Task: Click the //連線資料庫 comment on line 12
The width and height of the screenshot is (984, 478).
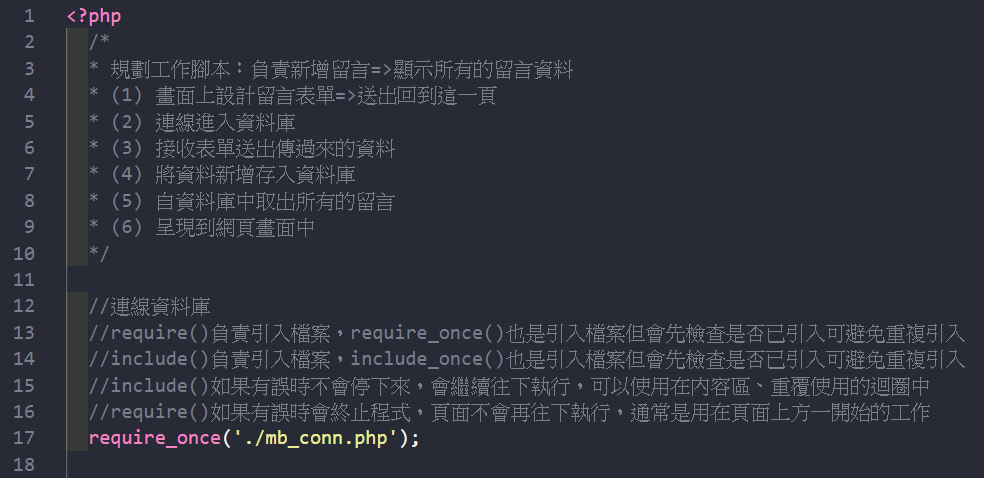Action: click(x=150, y=306)
